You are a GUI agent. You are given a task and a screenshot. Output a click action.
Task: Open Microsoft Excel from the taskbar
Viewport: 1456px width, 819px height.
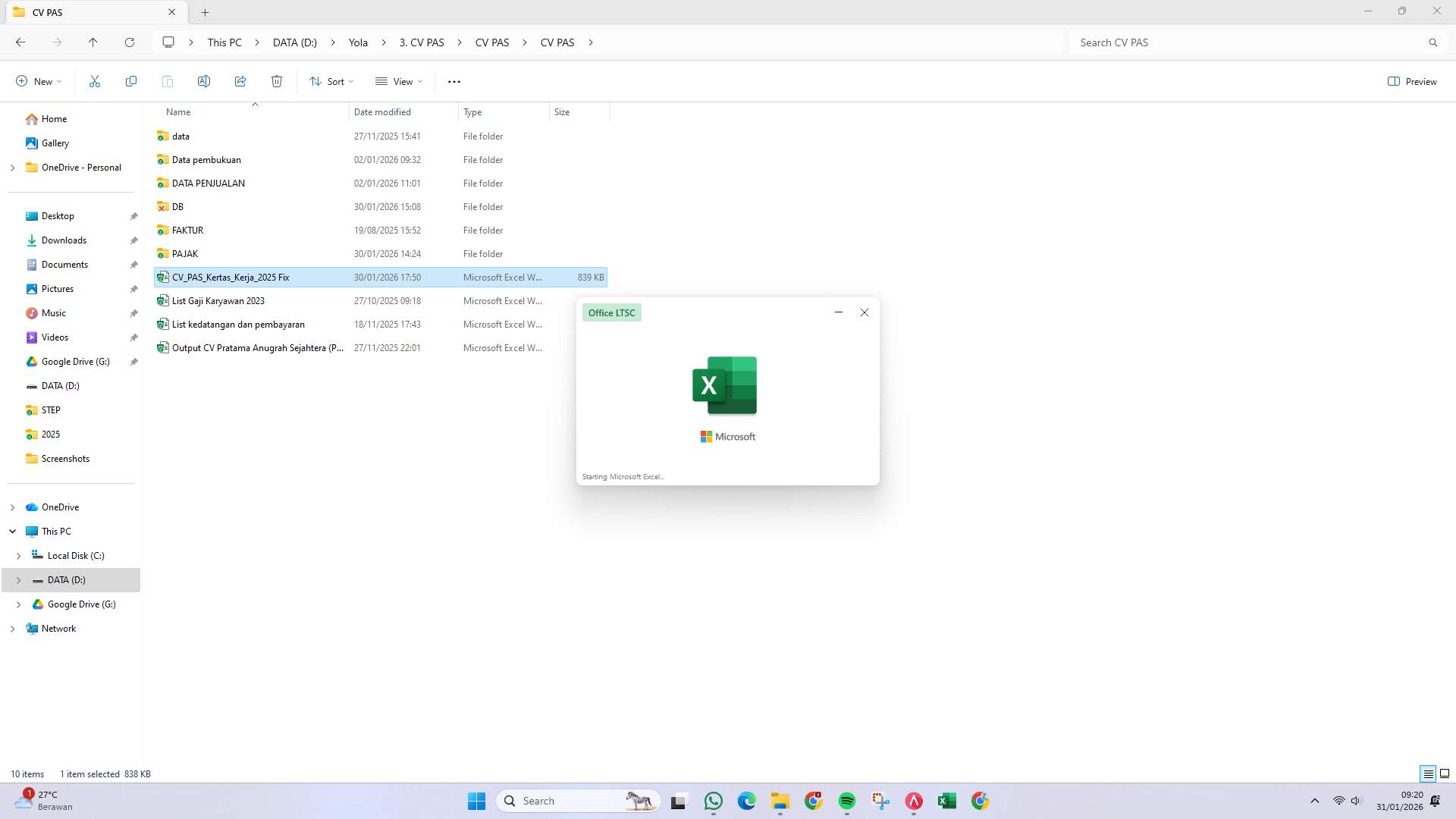[x=946, y=800]
